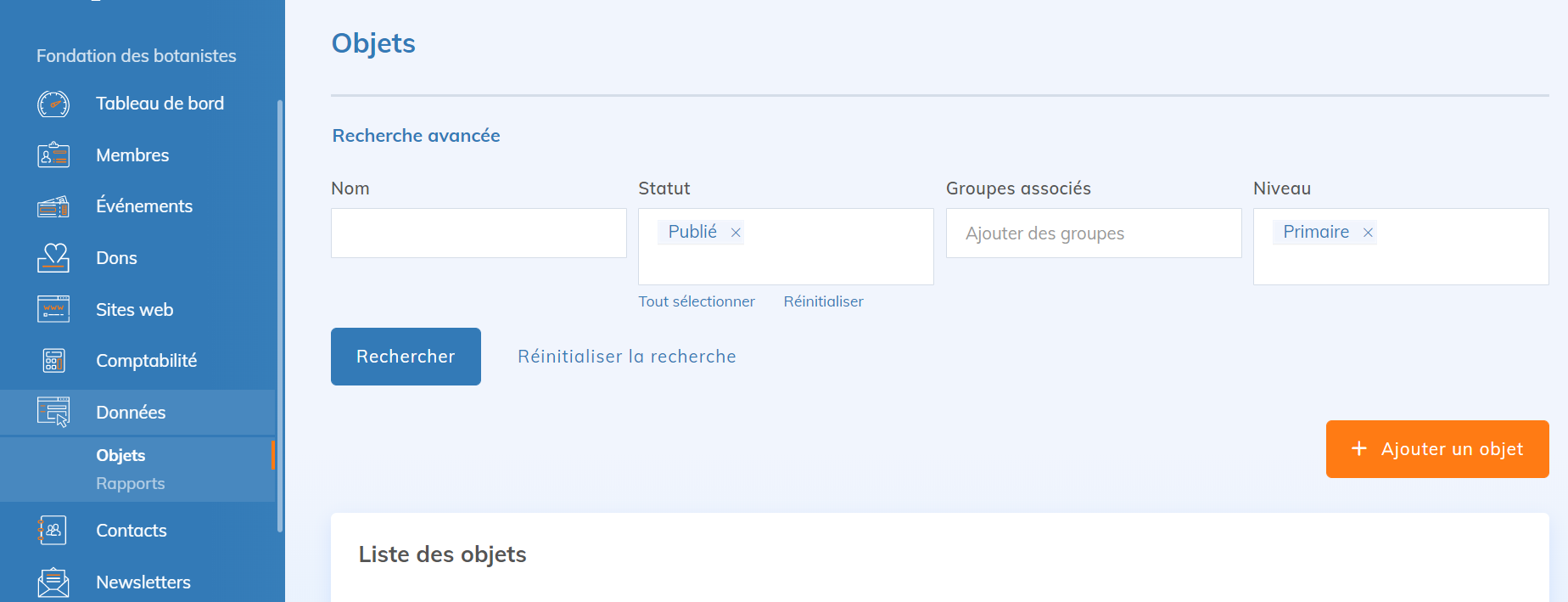
Task: Open Membres via its ID card icon
Action: coord(53,155)
